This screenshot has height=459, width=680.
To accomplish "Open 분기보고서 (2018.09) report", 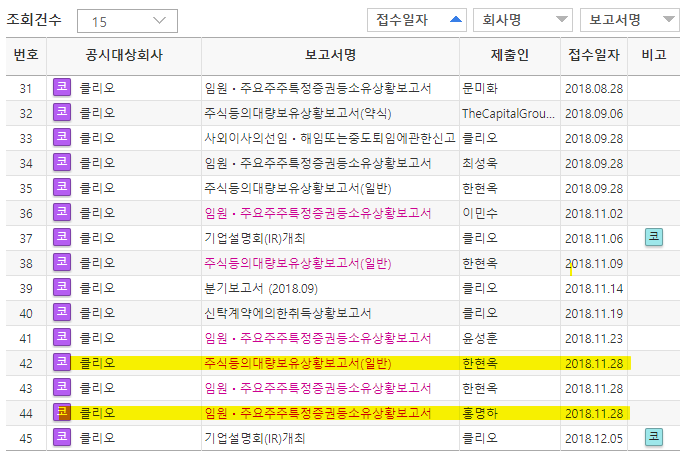I will click(261, 288).
